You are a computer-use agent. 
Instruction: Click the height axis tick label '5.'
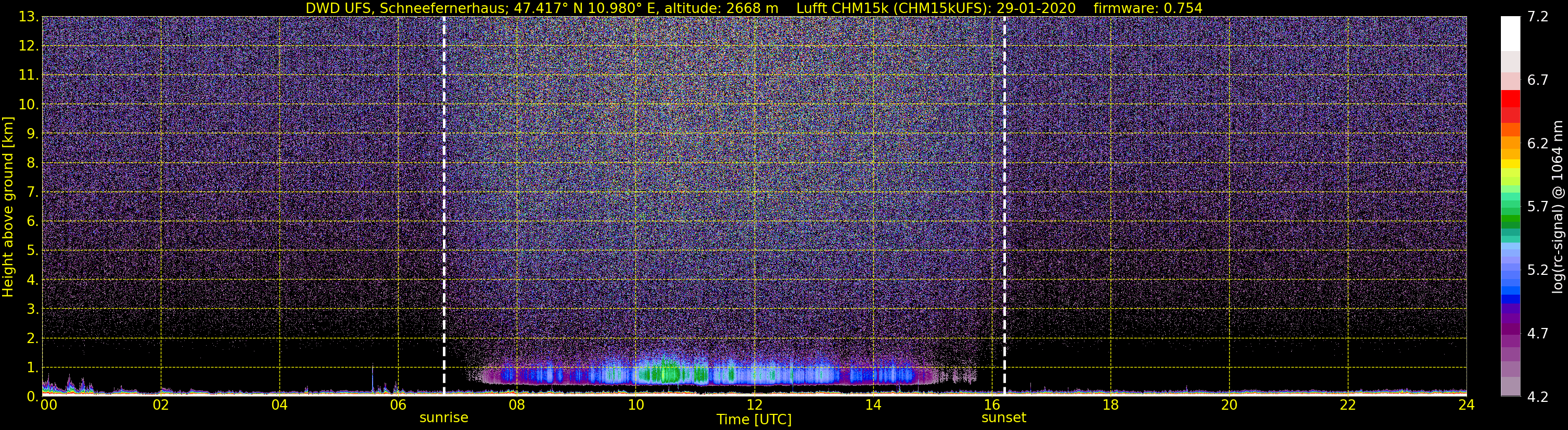point(33,251)
